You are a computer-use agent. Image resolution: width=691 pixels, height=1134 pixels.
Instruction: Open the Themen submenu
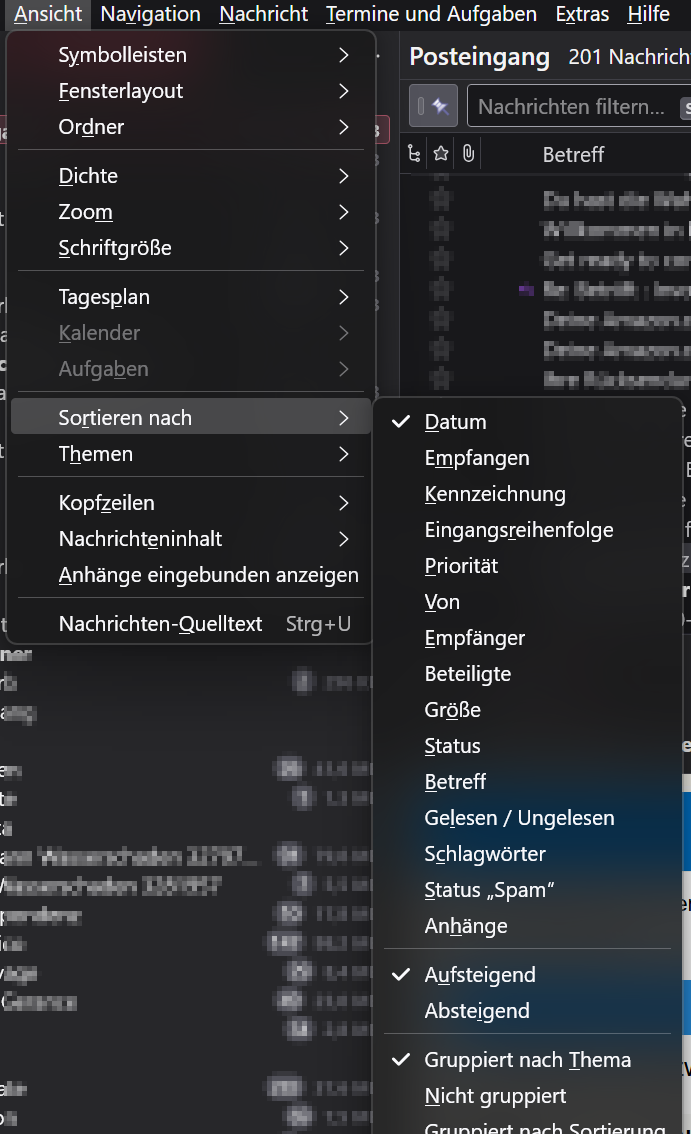190,454
